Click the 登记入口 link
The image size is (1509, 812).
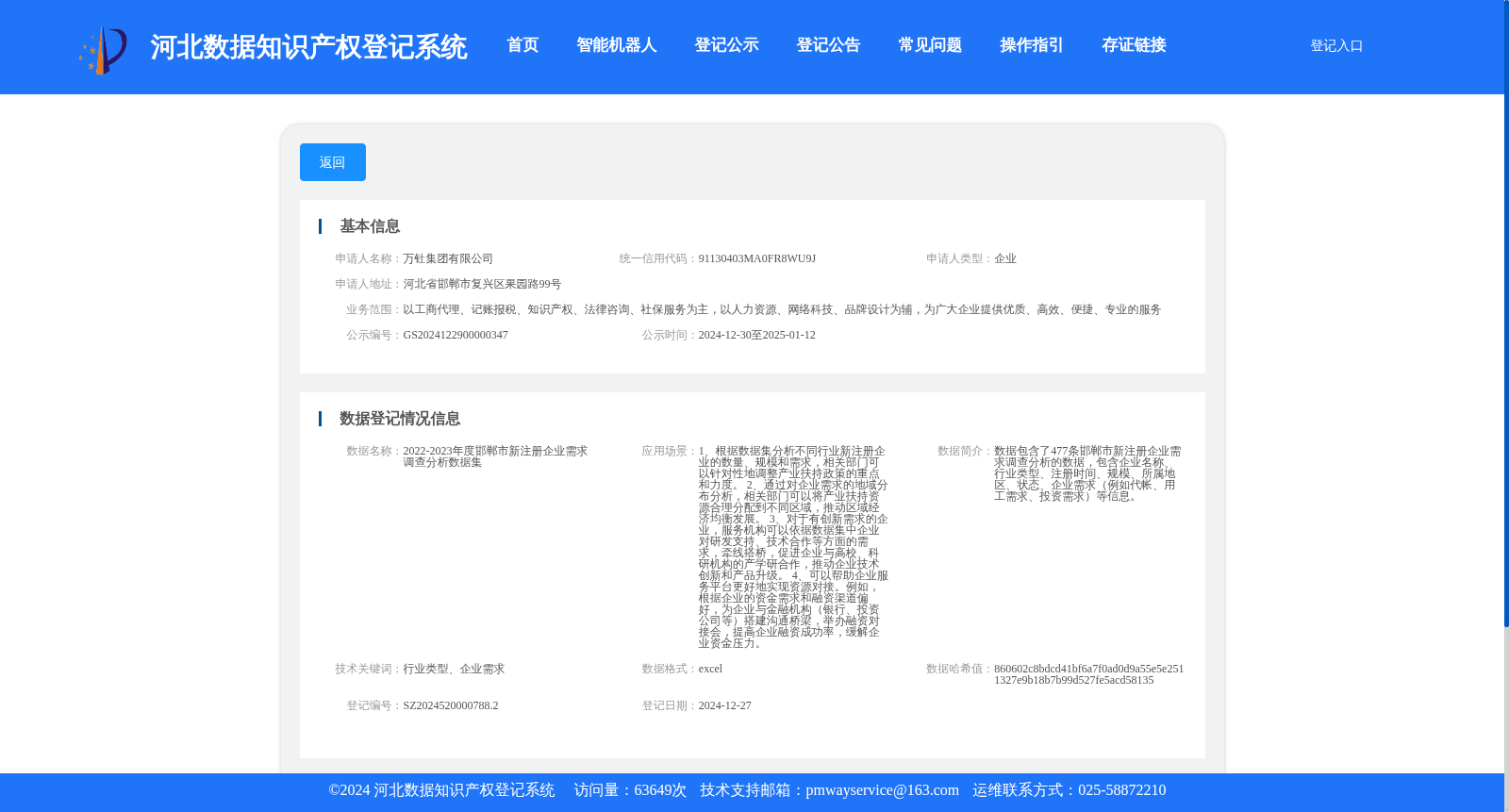(x=1336, y=45)
